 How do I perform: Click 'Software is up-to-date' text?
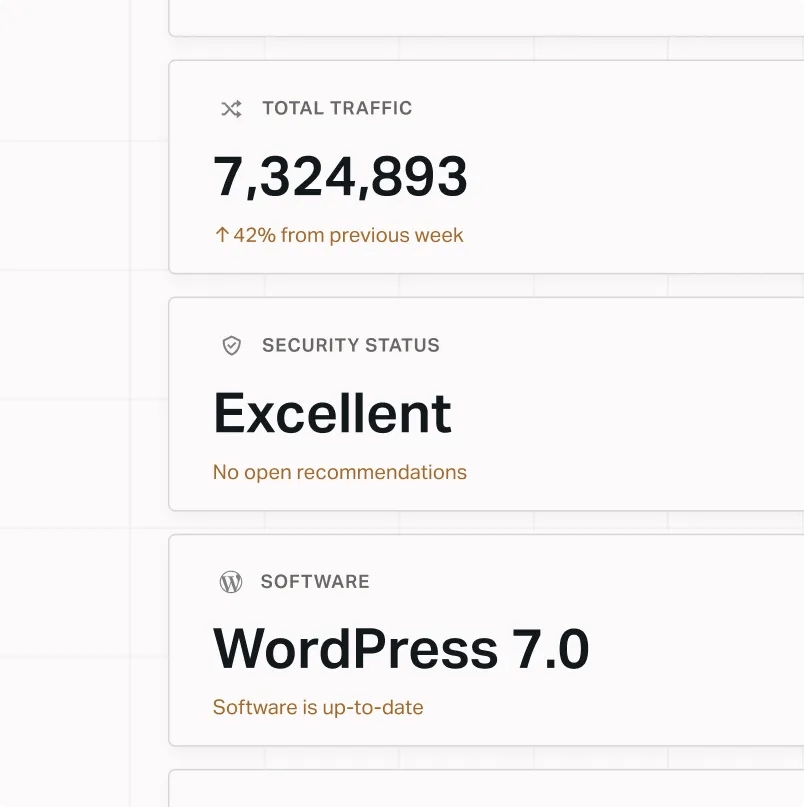click(318, 708)
